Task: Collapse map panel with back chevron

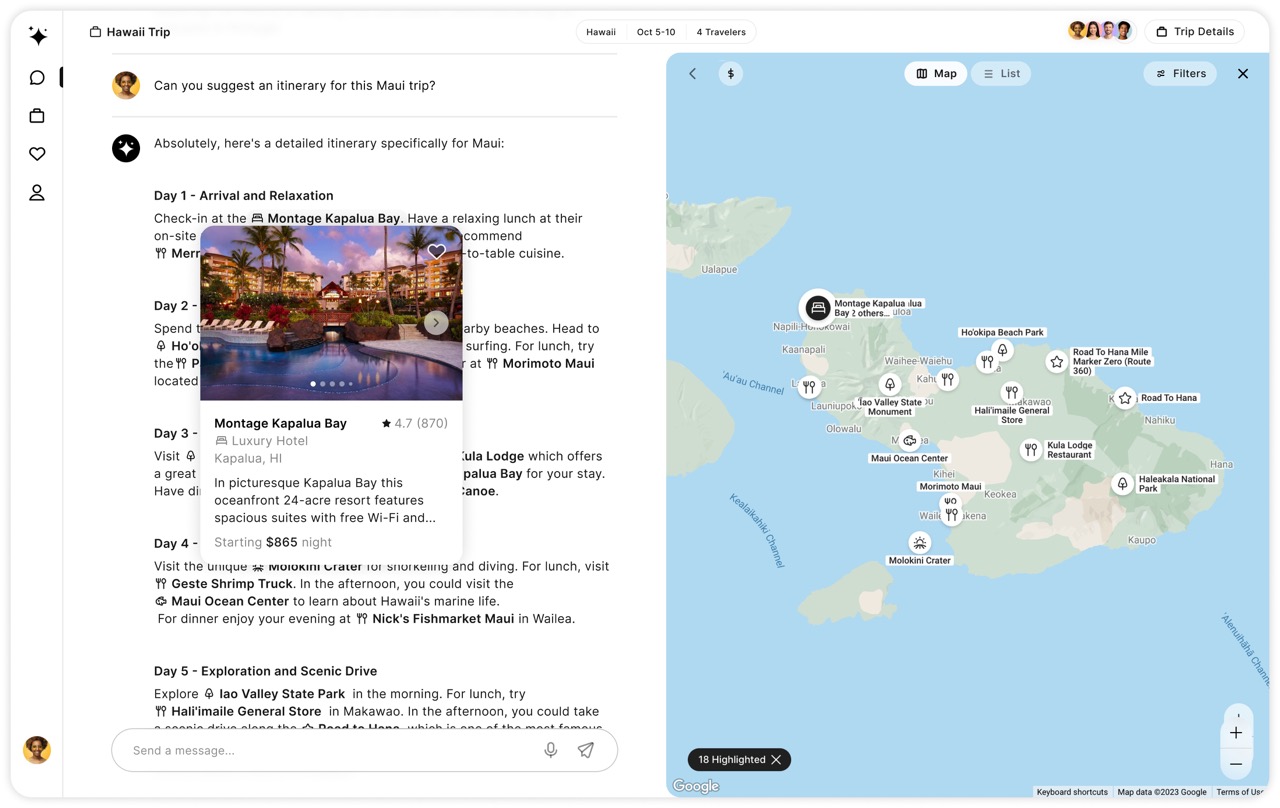Action: [693, 74]
